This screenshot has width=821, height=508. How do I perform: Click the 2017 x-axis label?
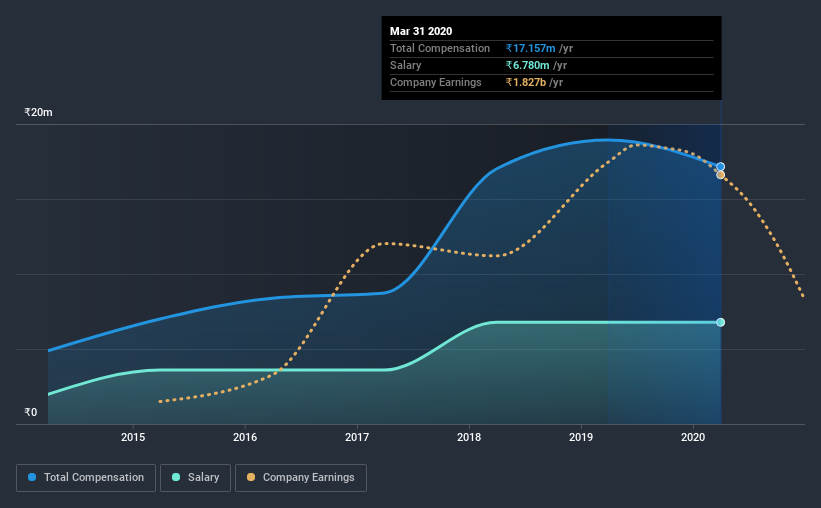tap(357, 437)
